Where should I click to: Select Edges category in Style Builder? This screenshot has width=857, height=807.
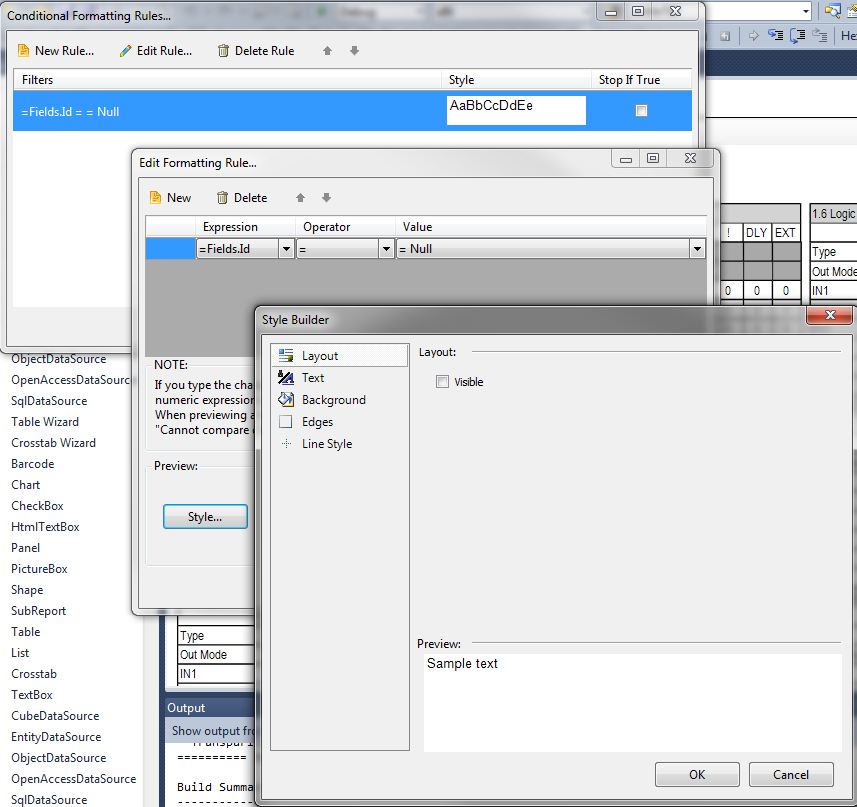tap(339, 422)
